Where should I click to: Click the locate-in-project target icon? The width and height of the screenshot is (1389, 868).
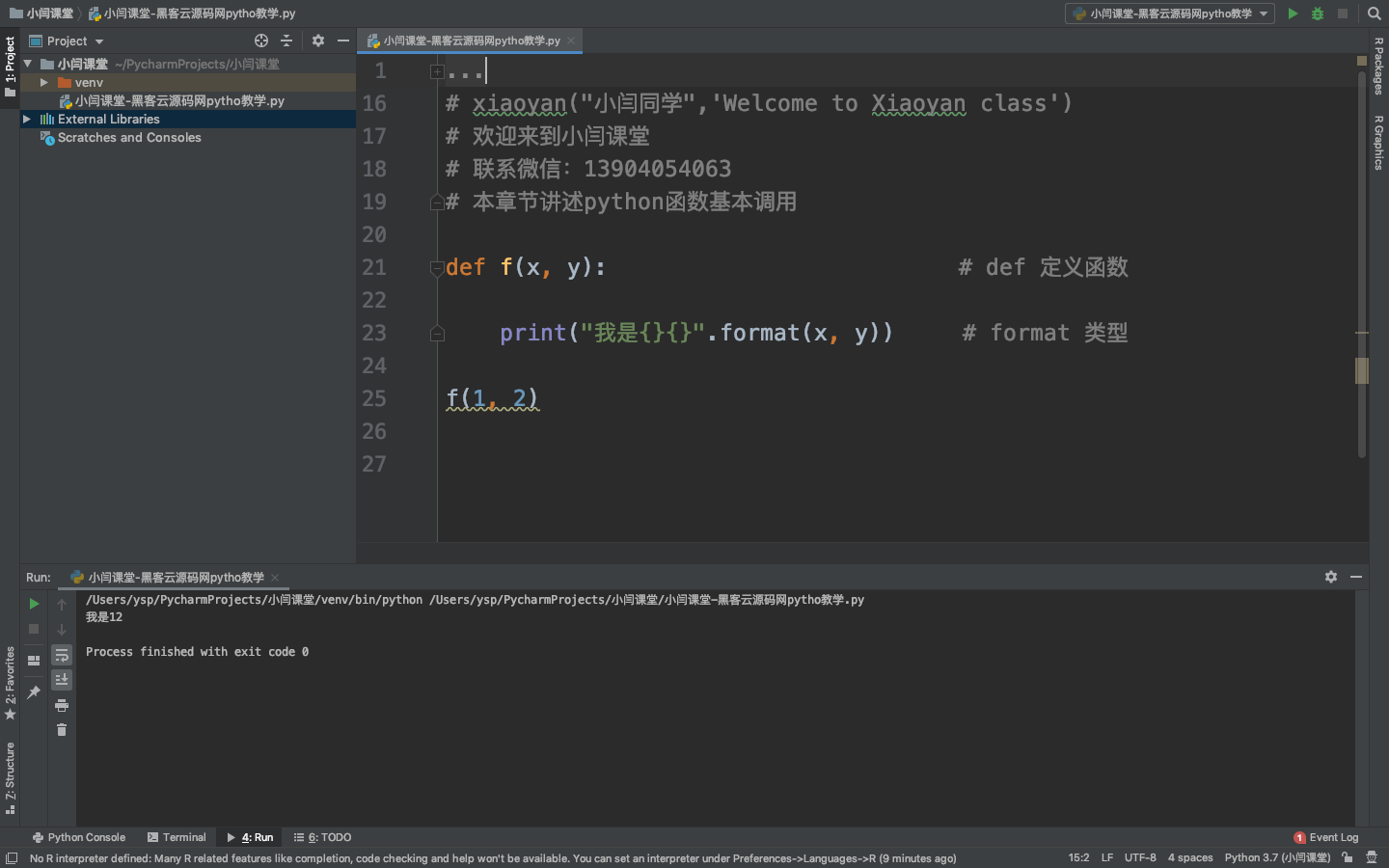pyautogui.click(x=261, y=41)
